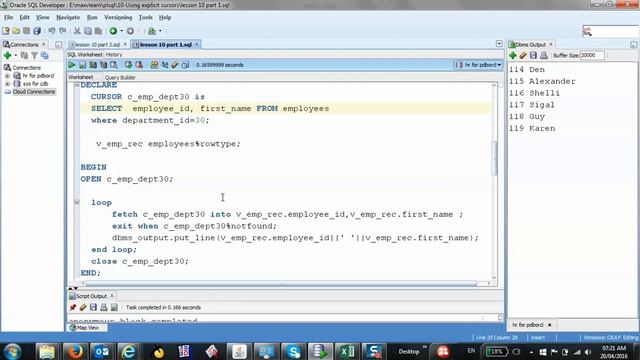Click the Buffer Size input field

coord(592,56)
